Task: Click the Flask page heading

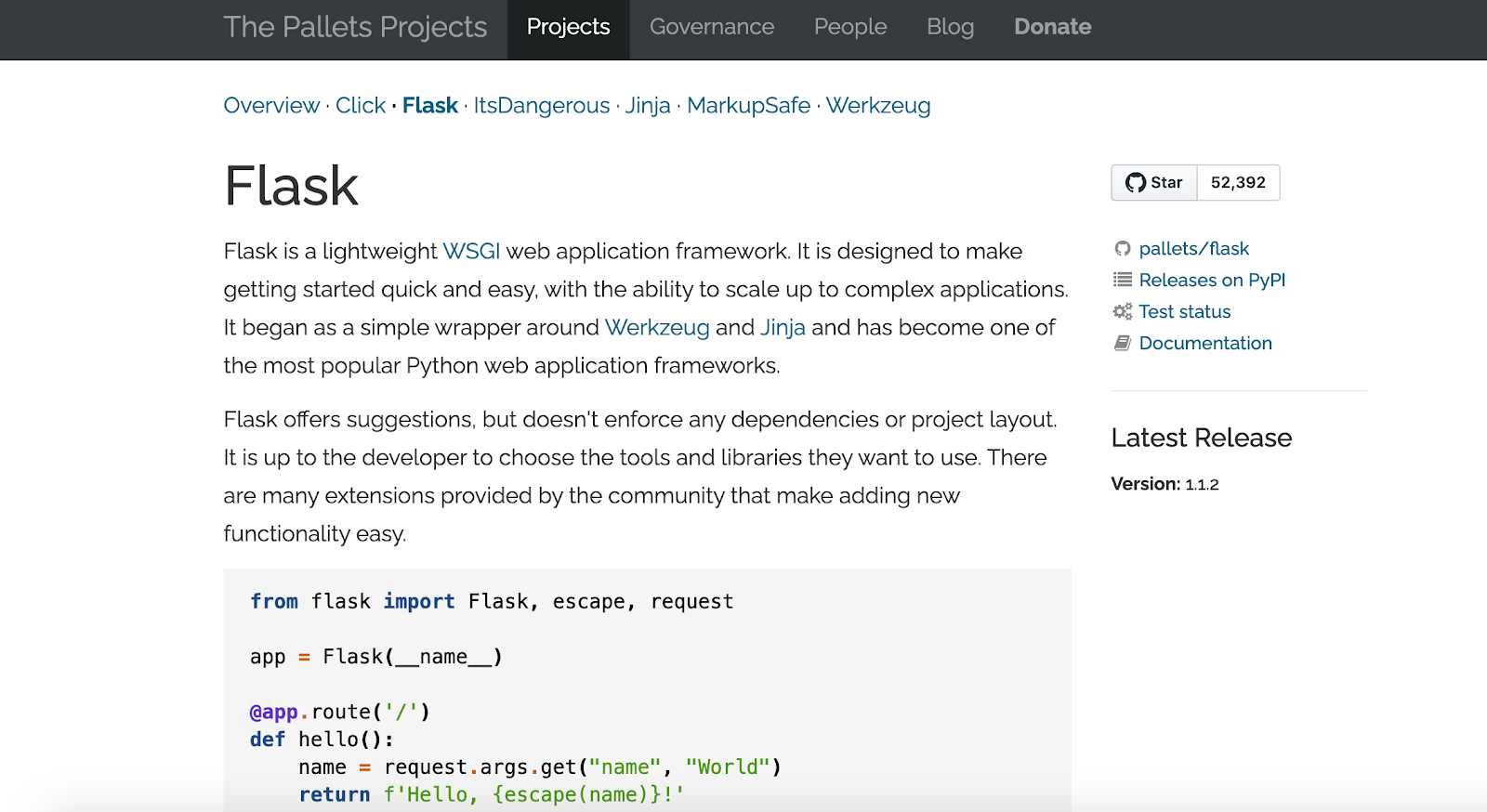Action: click(291, 186)
